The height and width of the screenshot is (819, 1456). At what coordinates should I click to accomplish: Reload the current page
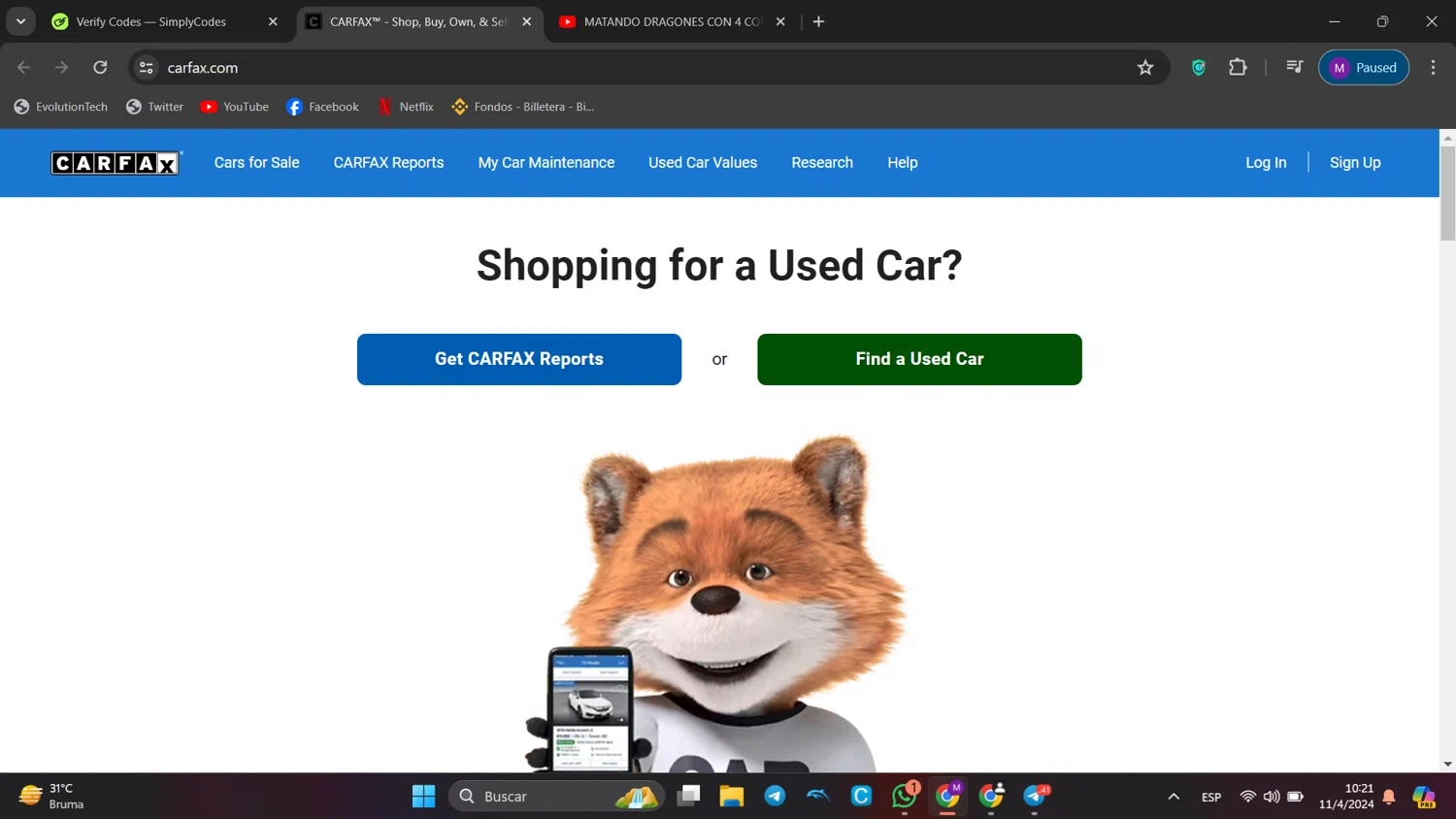(x=100, y=67)
